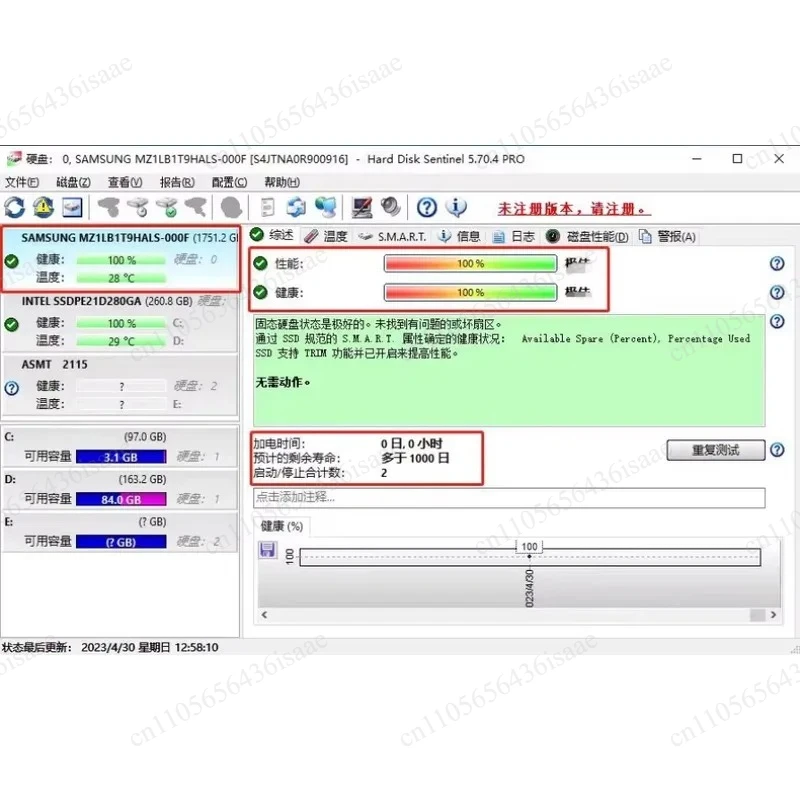The height and width of the screenshot is (800, 800).
Task: Click the blue question mark help toolbar icon
Action: [427, 207]
